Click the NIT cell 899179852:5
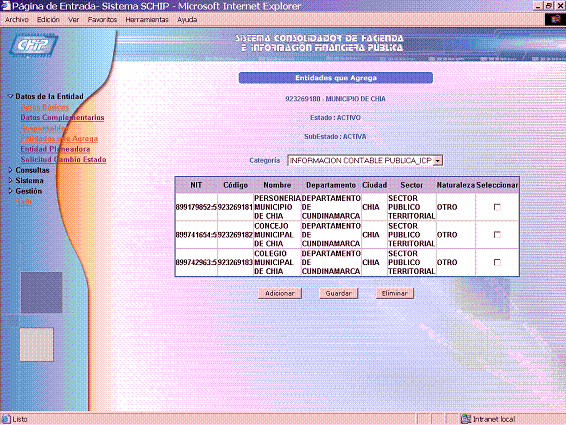 [x=196, y=207]
